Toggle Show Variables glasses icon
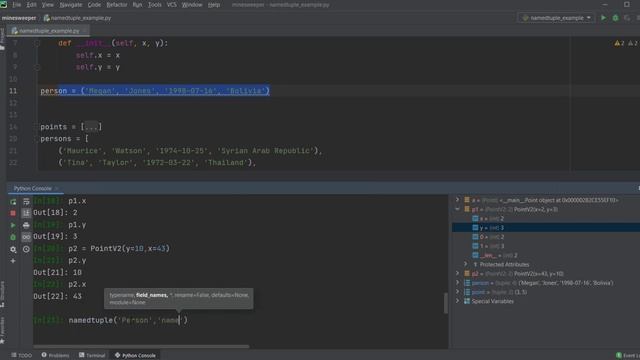640x360 pixels. click(x=26, y=237)
